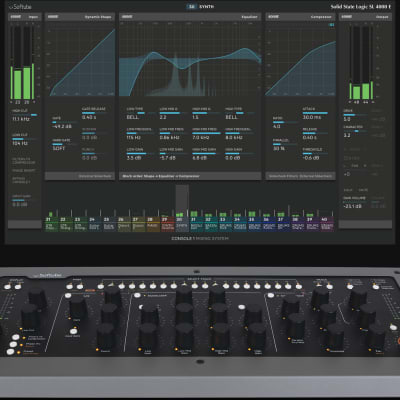
Task: Open the Output section header
Action: tap(366, 17)
